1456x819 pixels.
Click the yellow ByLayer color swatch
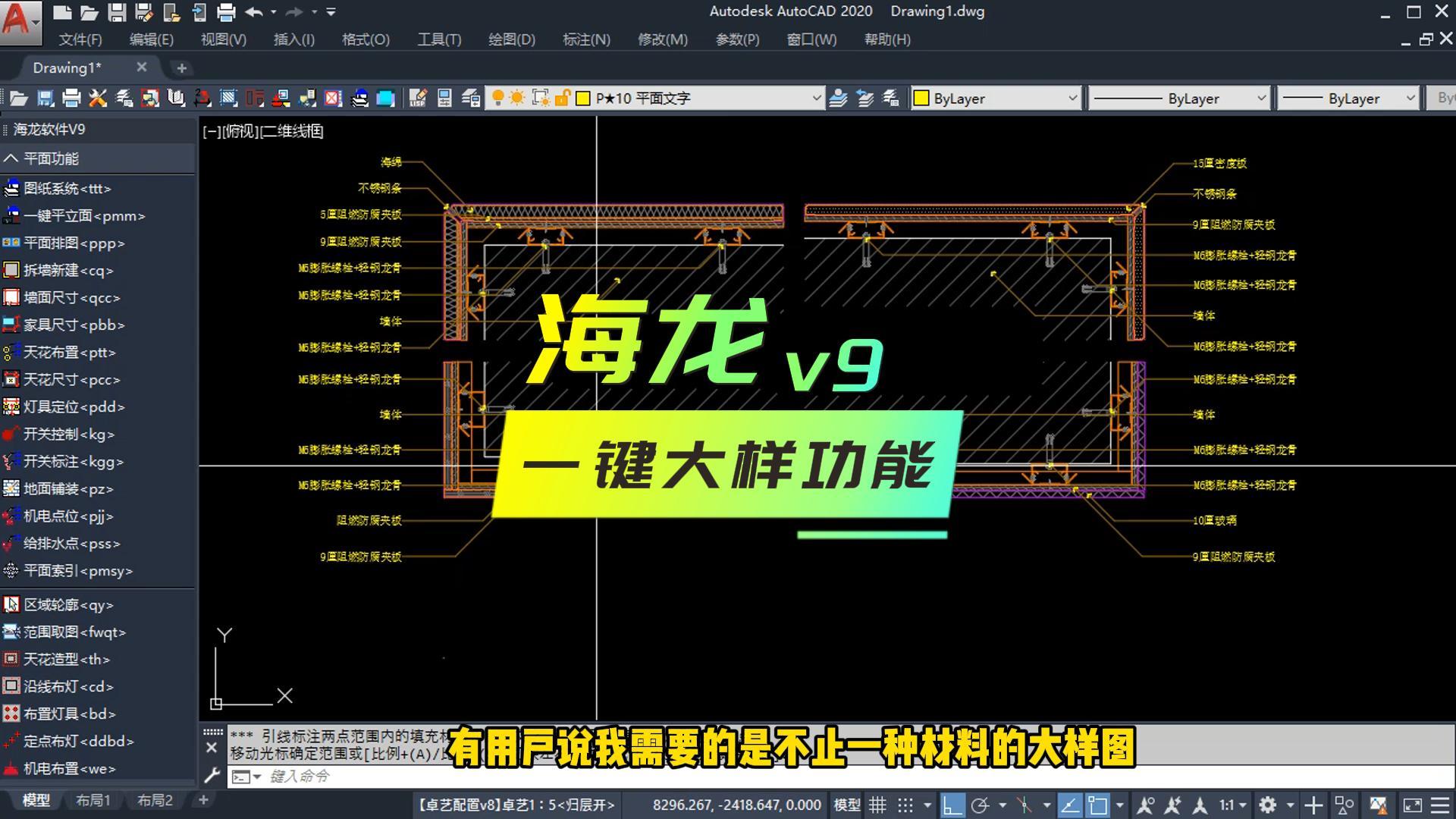pos(921,98)
